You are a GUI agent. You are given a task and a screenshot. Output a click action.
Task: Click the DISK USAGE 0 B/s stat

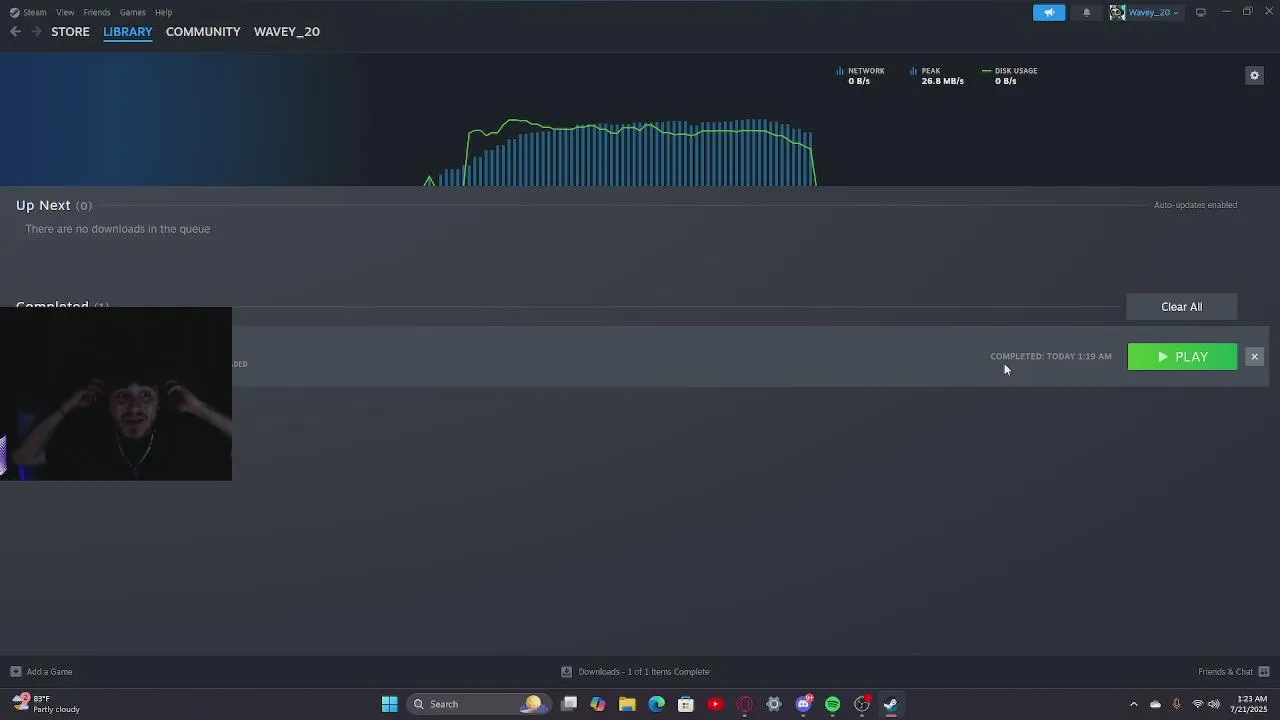coord(1010,76)
